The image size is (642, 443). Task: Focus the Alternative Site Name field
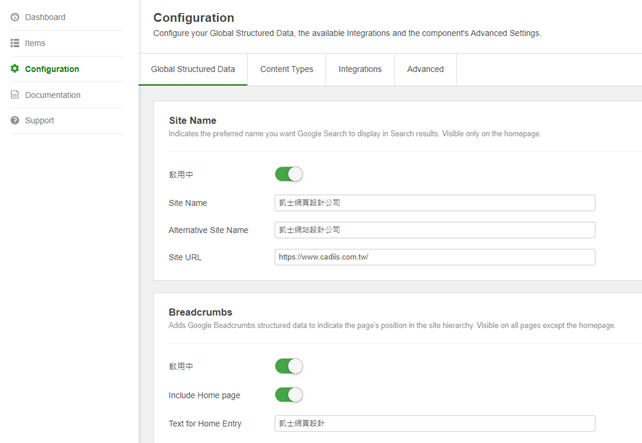click(x=434, y=230)
